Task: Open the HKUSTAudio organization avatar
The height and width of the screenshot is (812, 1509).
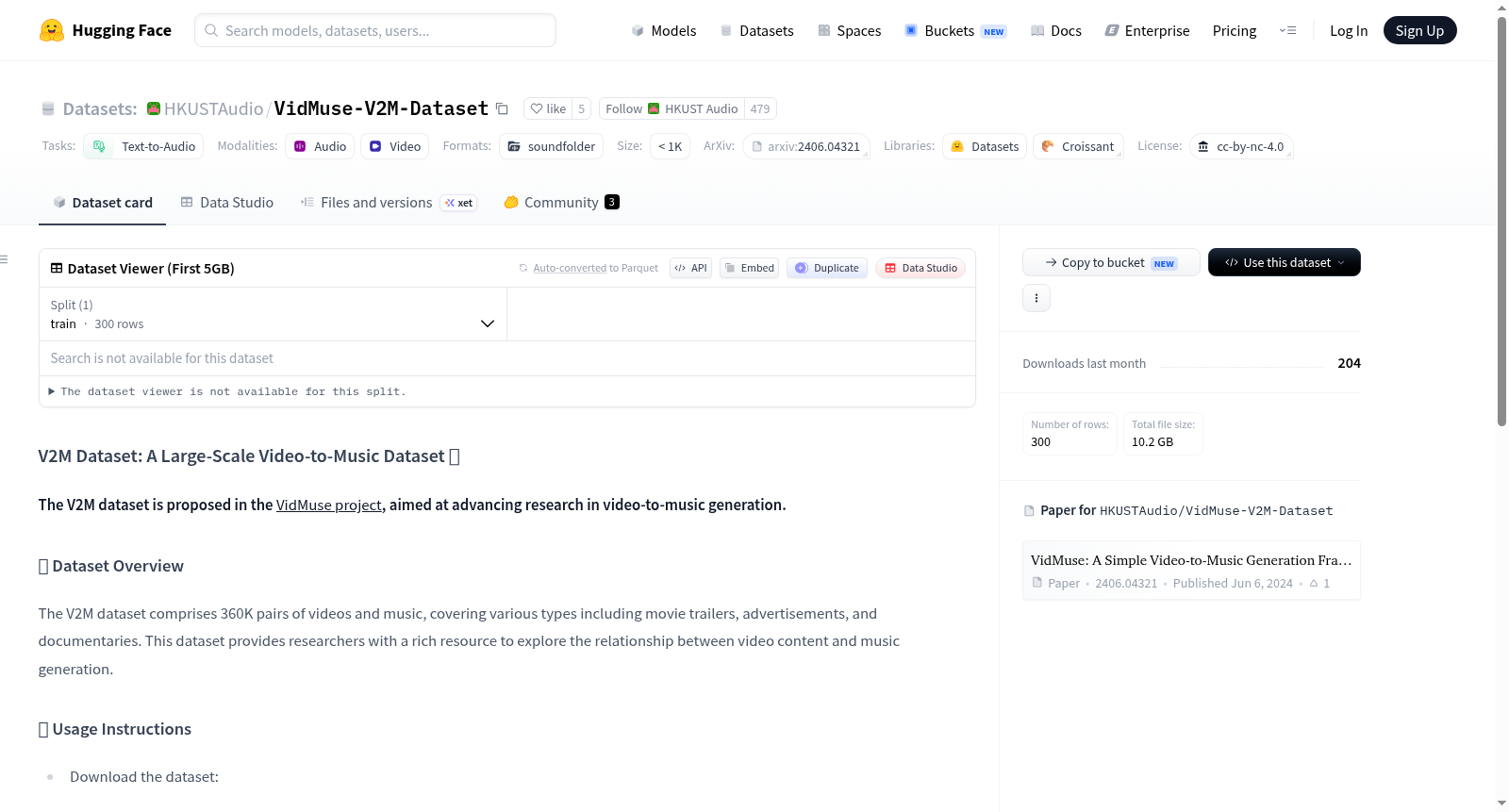Action: coord(154,108)
